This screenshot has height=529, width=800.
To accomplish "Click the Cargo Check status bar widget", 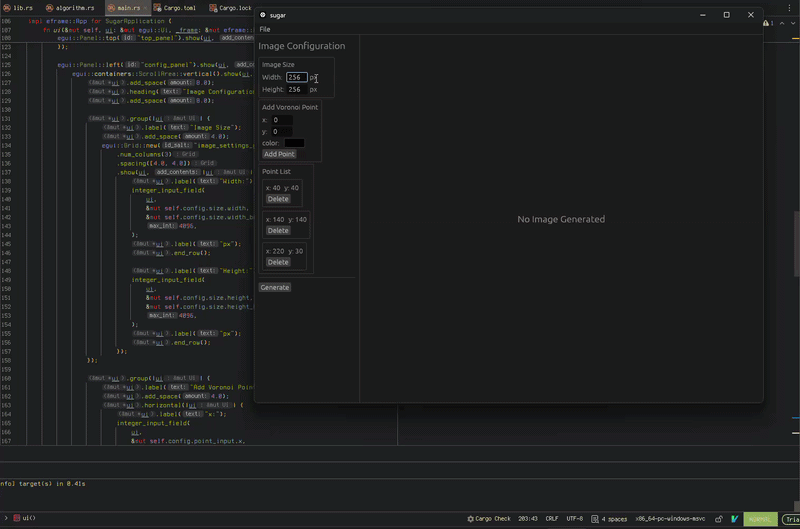I will tap(489, 519).
